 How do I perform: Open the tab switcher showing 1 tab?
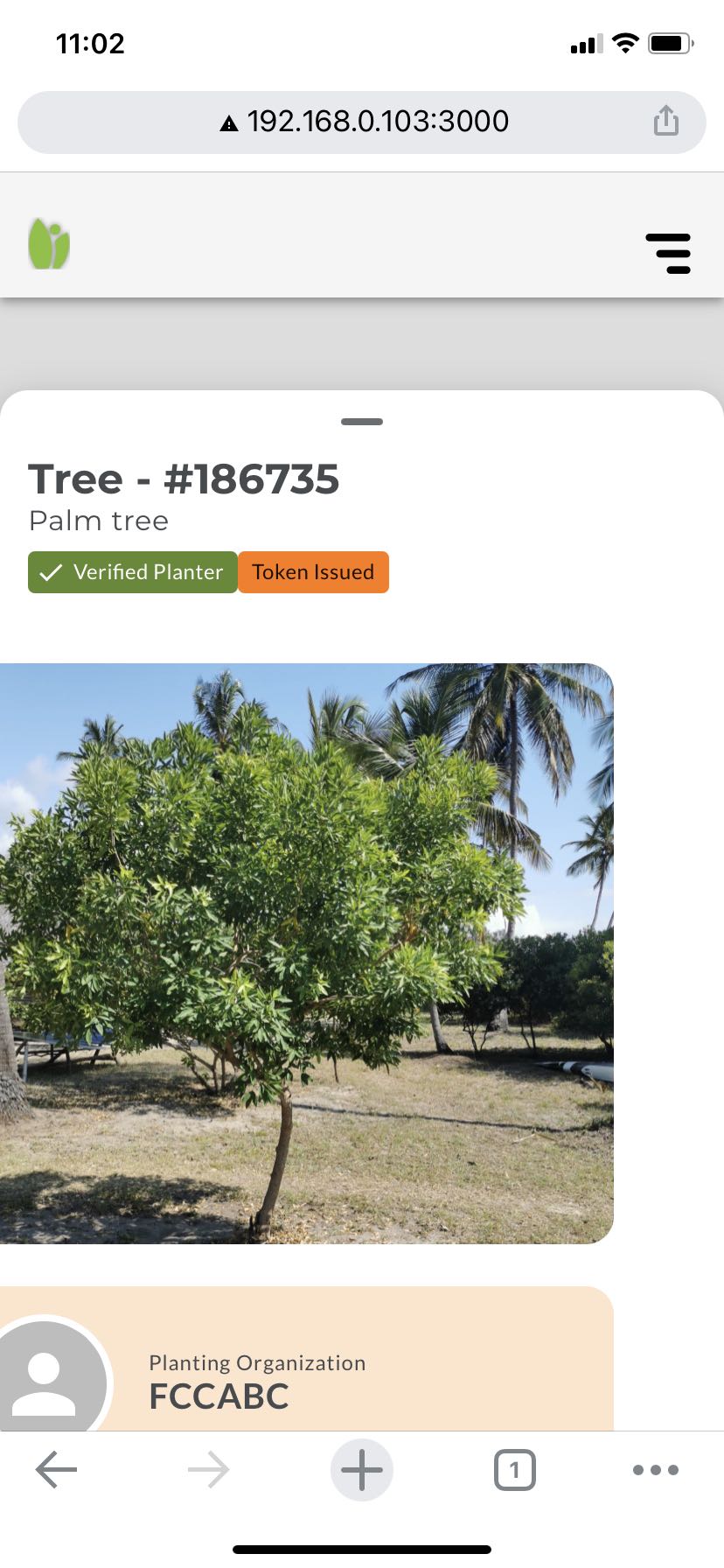pyautogui.click(x=514, y=1469)
